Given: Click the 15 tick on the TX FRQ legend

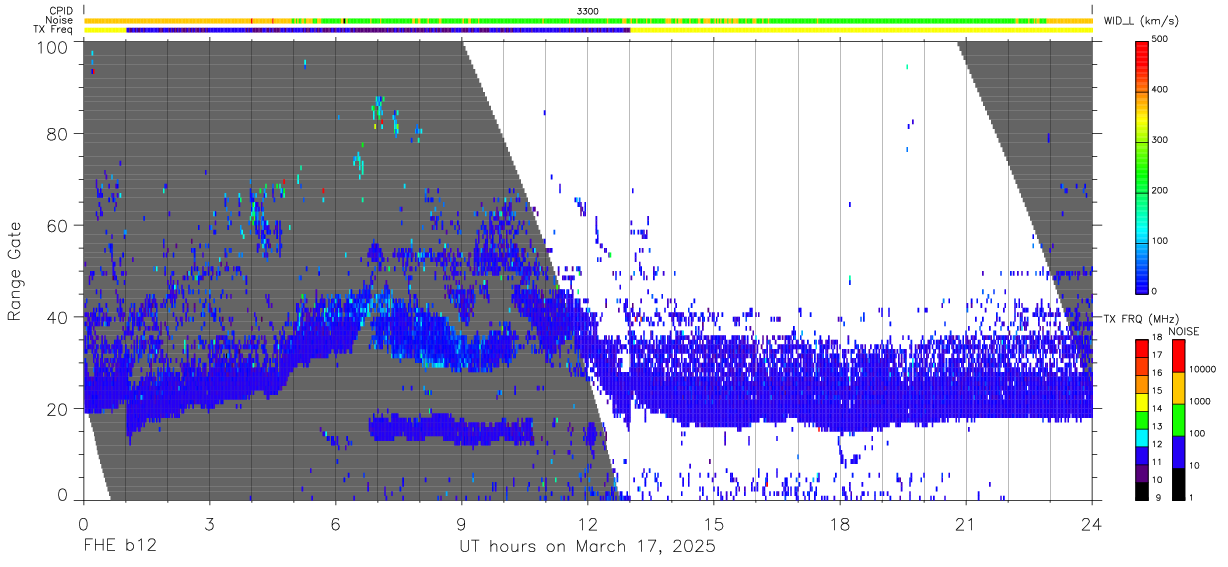Looking at the screenshot, I should click(1156, 393).
